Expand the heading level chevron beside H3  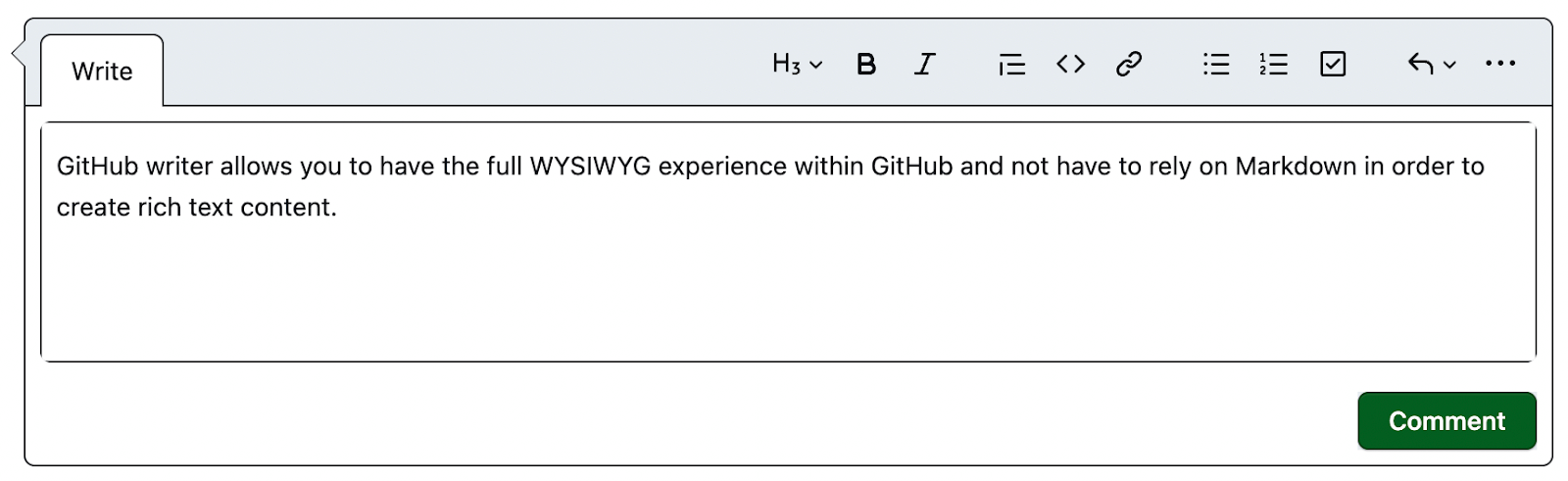(816, 66)
